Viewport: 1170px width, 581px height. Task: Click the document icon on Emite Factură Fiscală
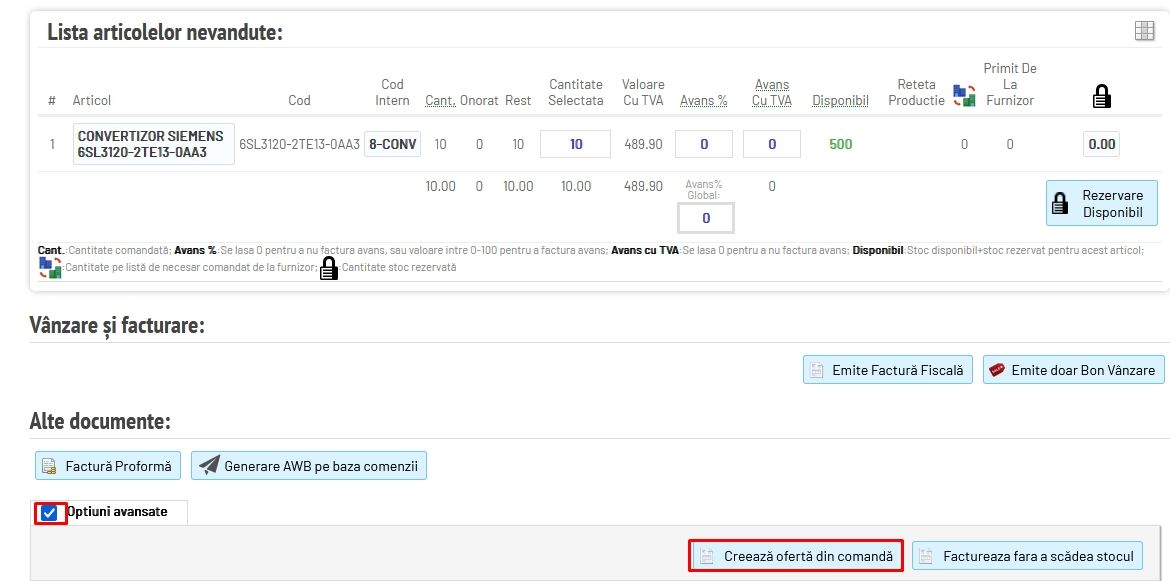click(817, 370)
